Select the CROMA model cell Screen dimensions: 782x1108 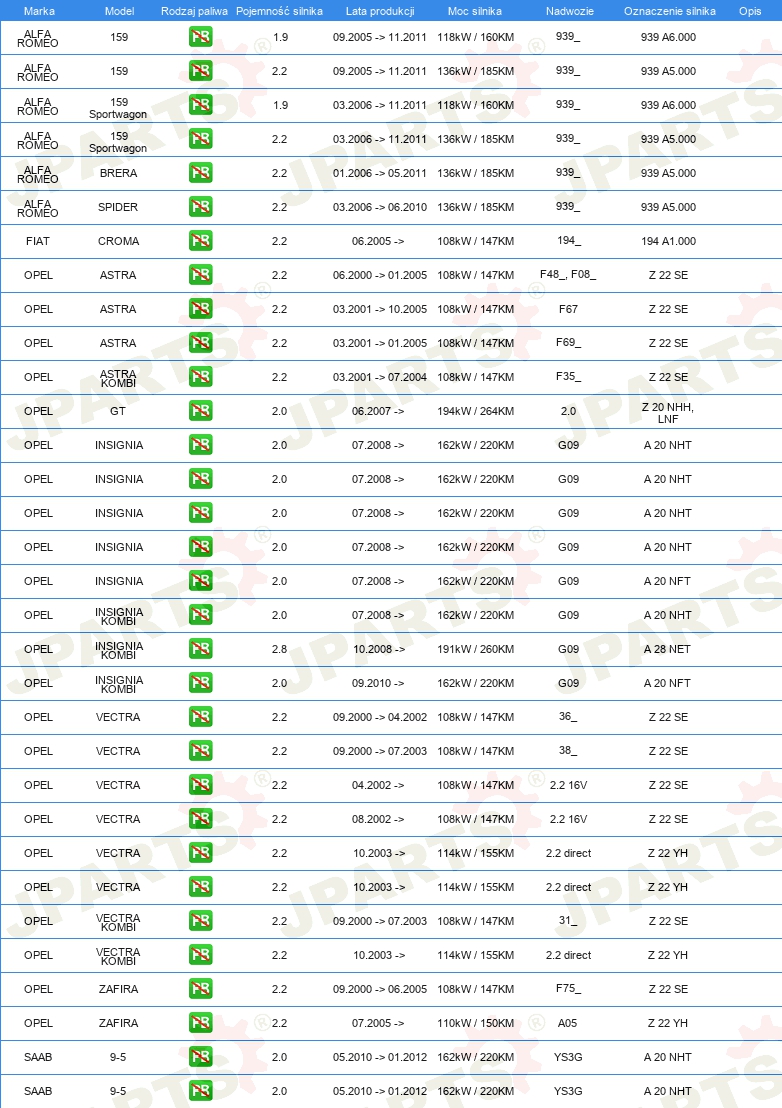(119, 241)
